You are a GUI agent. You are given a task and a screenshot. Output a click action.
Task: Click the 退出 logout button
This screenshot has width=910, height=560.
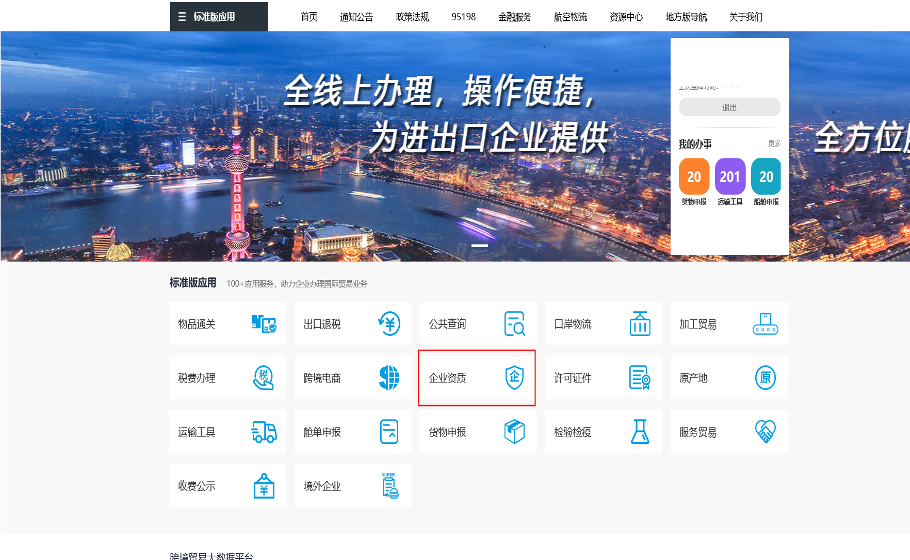(x=730, y=107)
